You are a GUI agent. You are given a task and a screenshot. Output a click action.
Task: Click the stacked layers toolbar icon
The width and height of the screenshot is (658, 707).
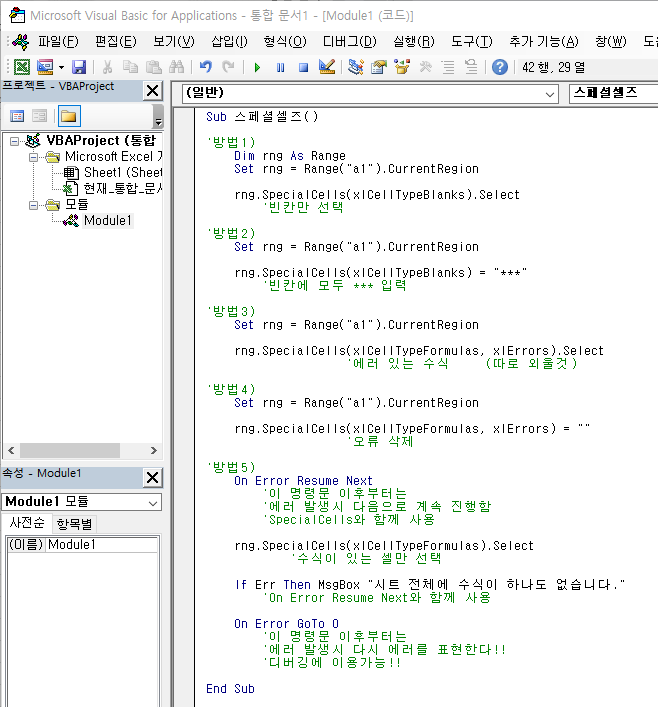[471, 67]
